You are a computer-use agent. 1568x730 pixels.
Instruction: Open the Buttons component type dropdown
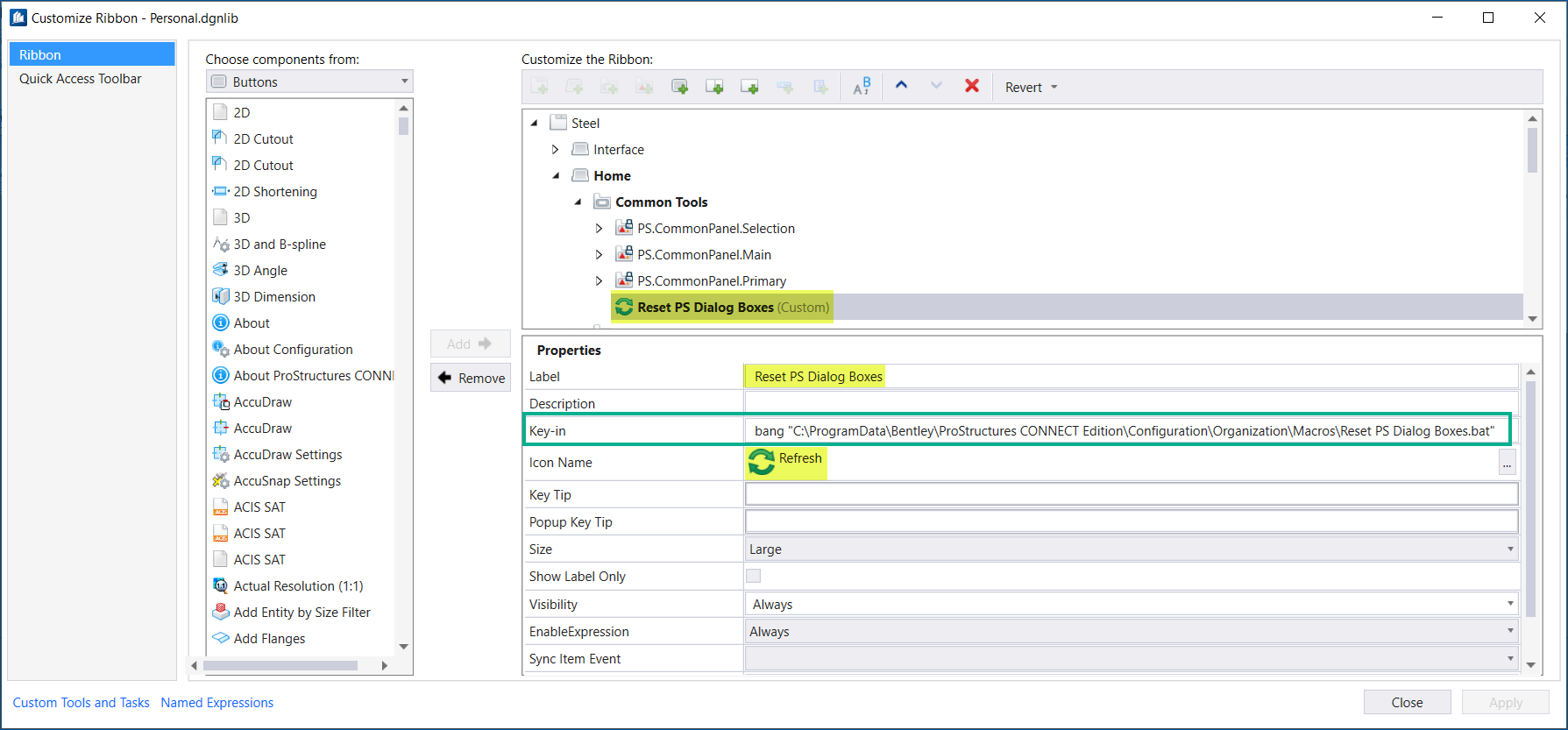pyautogui.click(x=309, y=82)
